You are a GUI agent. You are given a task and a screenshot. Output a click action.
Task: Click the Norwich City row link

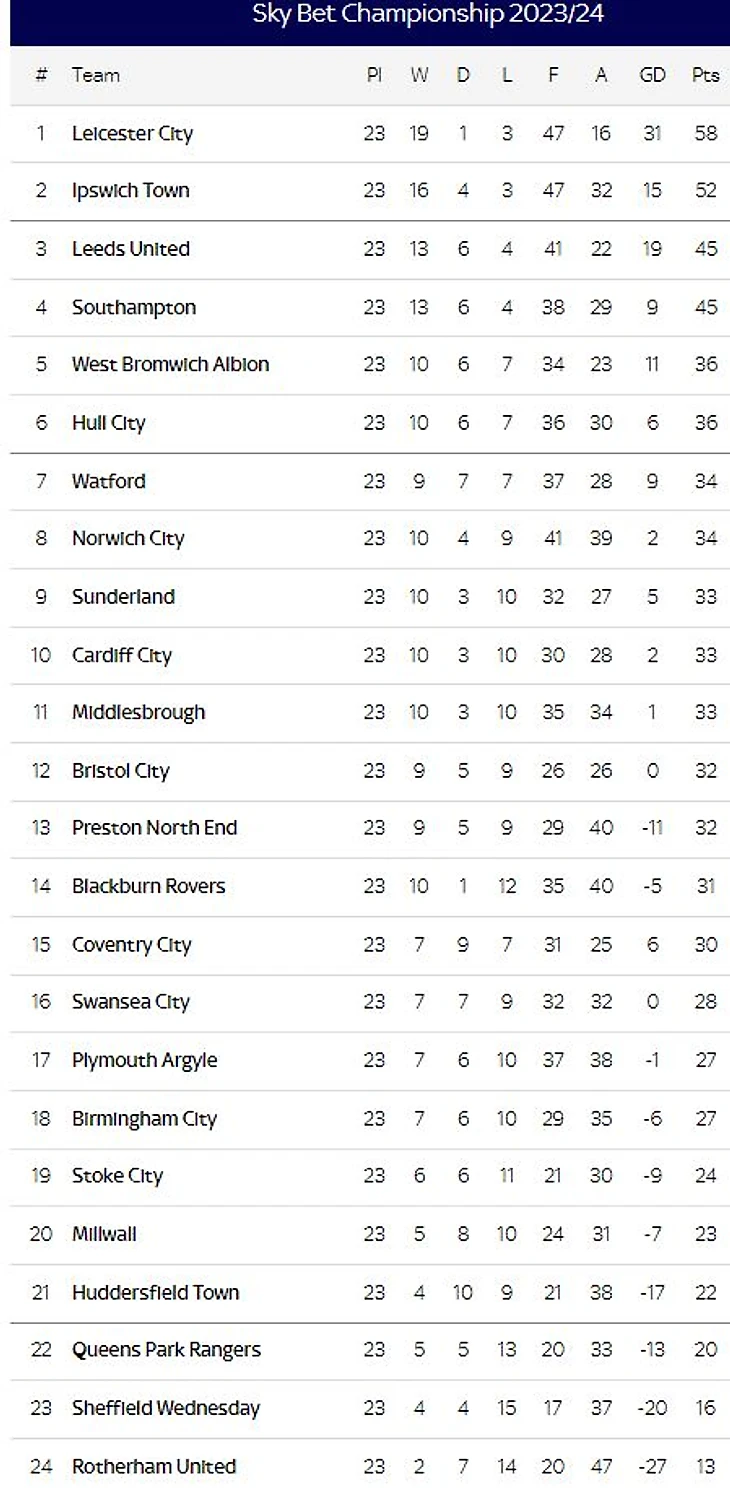click(x=128, y=538)
